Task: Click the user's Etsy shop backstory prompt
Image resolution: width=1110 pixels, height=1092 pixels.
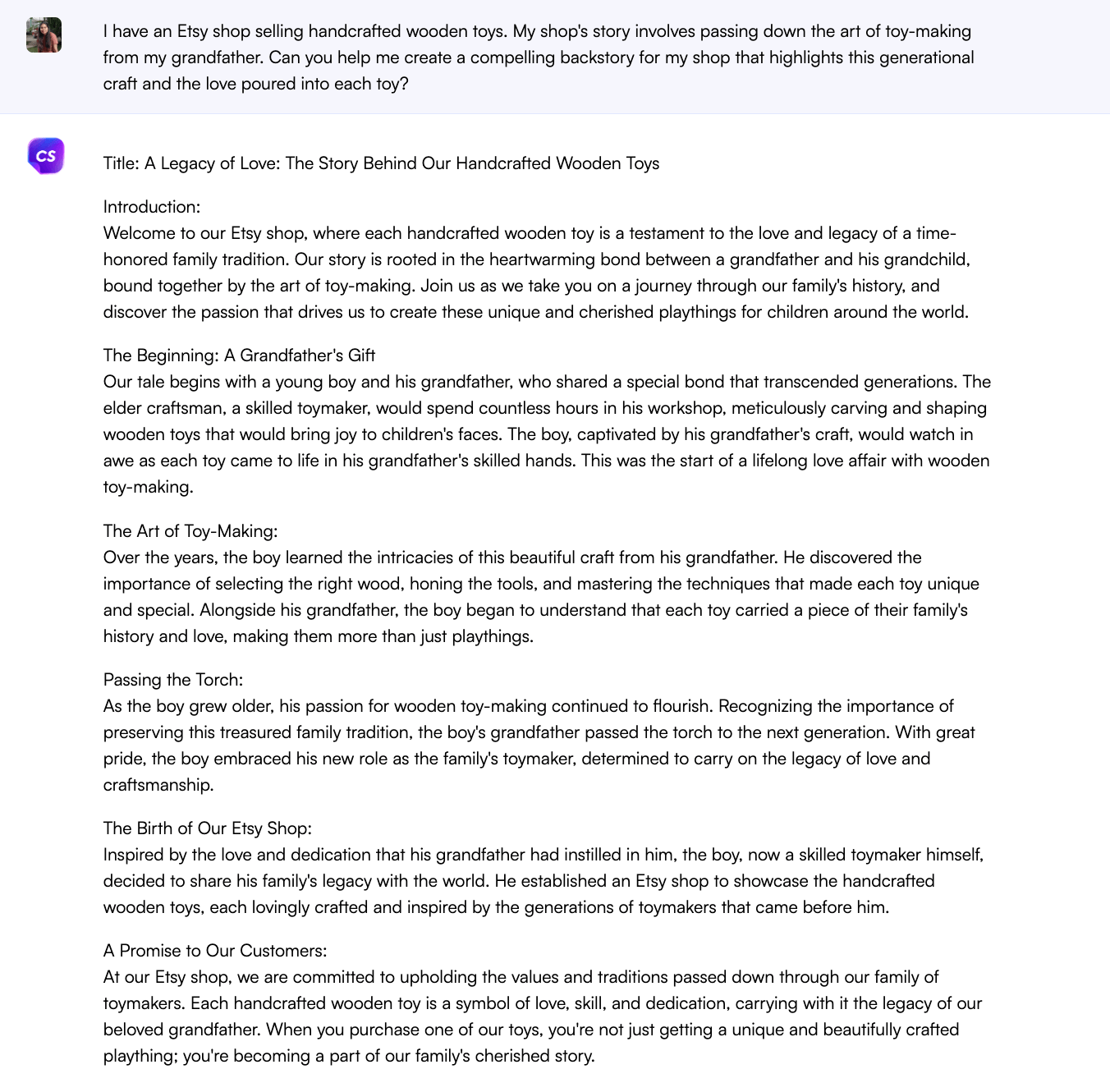Action: (x=539, y=57)
